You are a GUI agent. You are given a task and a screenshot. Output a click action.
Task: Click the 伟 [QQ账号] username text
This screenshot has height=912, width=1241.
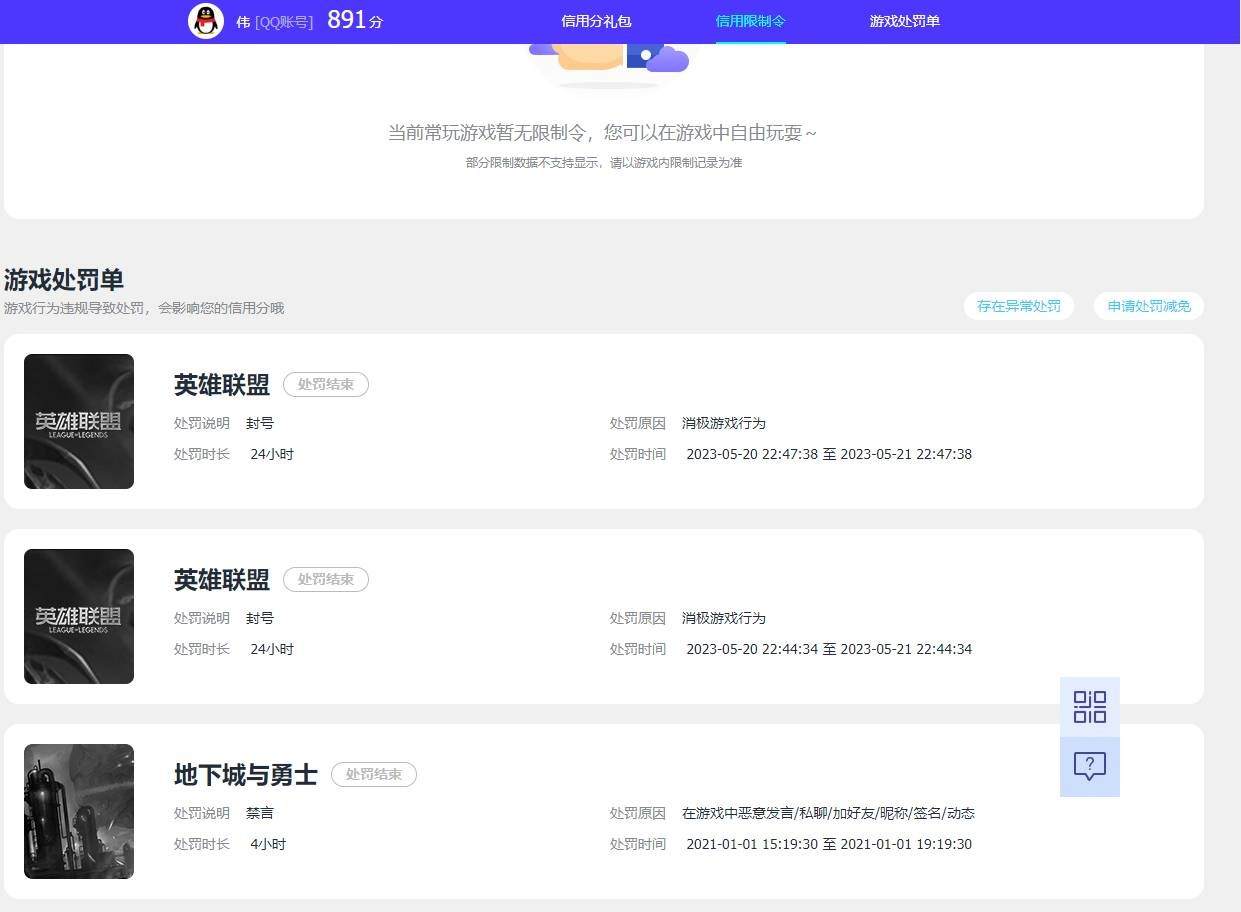tap(275, 22)
